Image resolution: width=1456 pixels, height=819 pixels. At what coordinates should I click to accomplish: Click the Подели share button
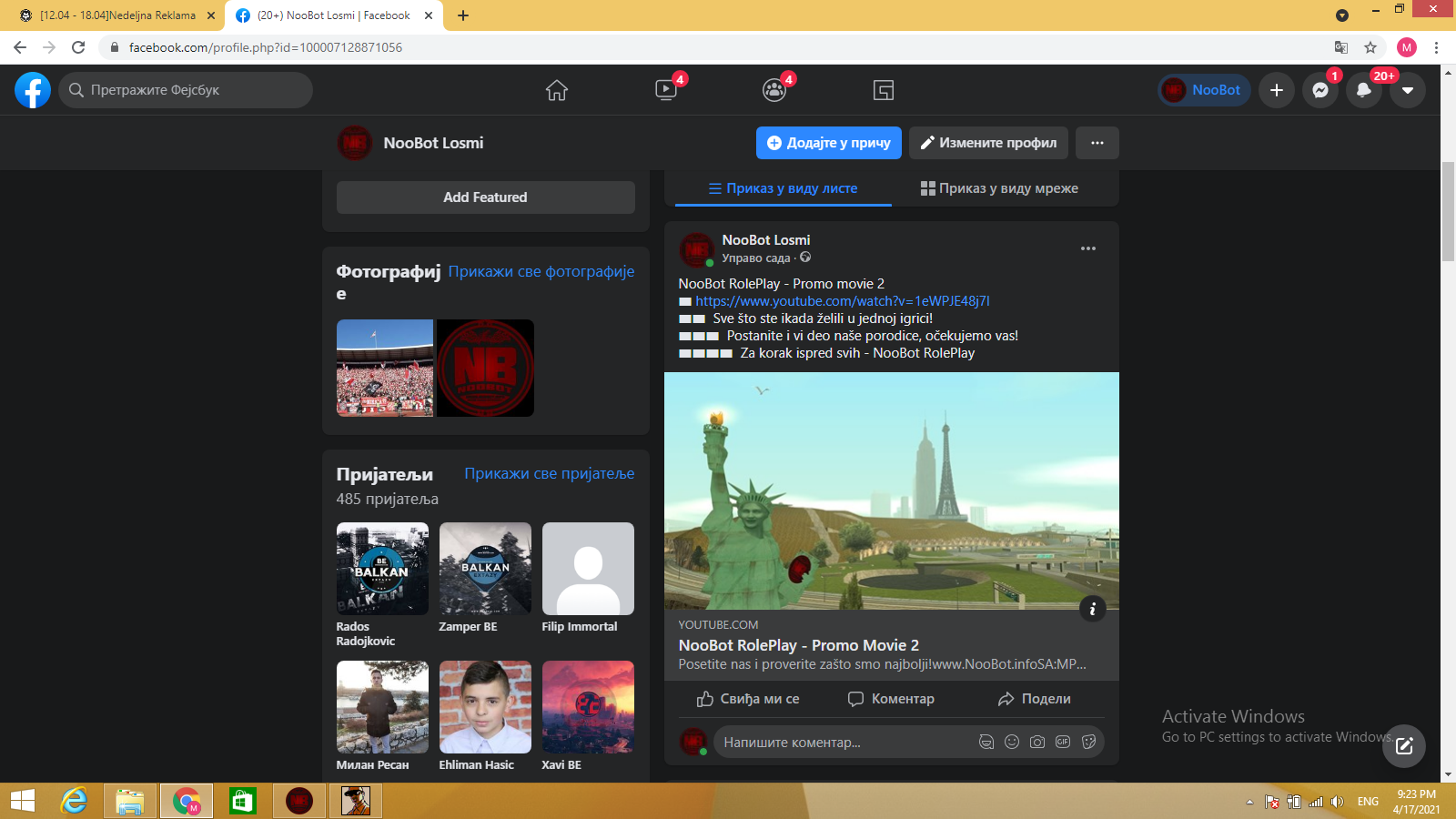click(x=1035, y=699)
